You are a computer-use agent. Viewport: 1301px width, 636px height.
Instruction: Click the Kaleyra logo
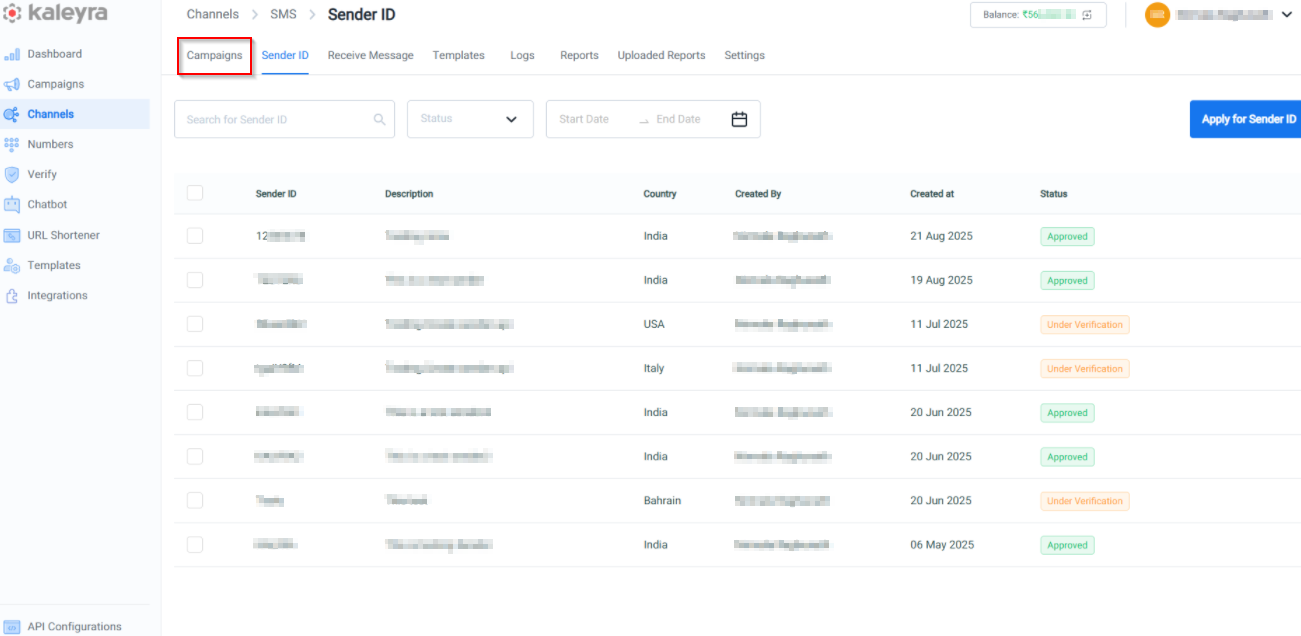(55, 14)
